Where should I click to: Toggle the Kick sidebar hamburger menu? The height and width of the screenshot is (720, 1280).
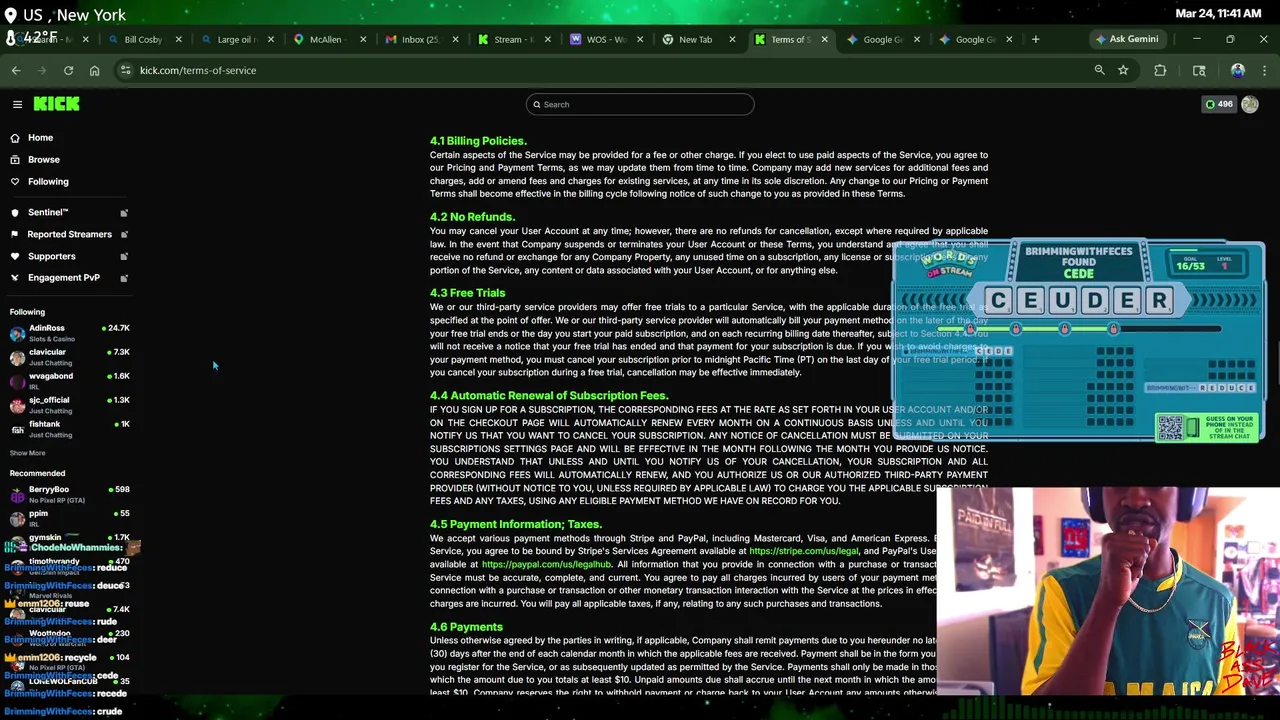(x=17, y=104)
